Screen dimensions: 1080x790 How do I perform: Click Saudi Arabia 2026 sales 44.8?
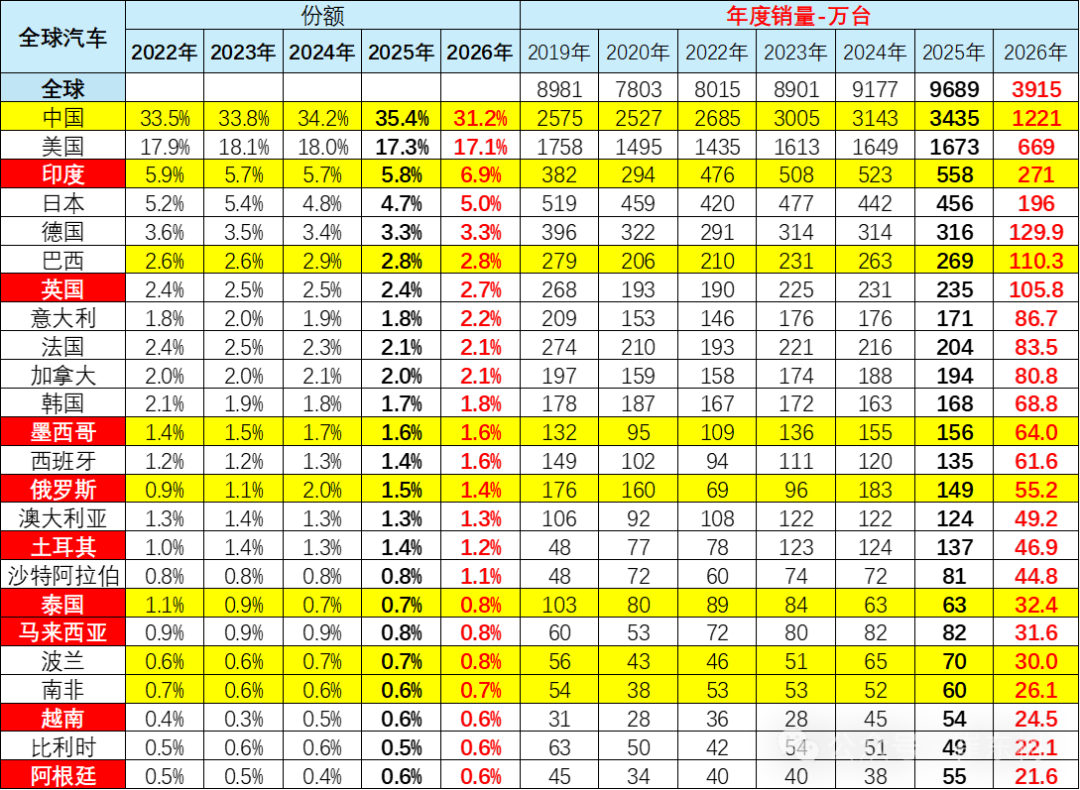point(1036,576)
